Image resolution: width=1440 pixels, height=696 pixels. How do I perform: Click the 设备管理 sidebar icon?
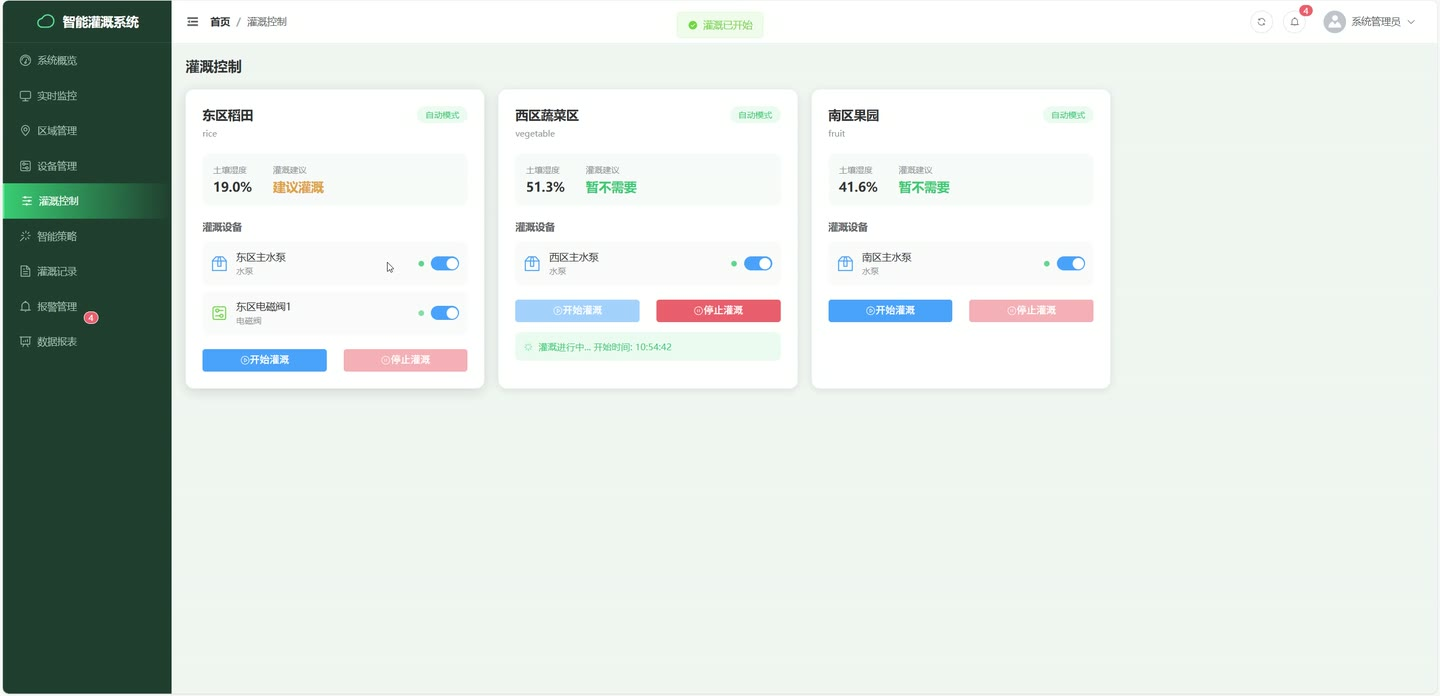26,166
